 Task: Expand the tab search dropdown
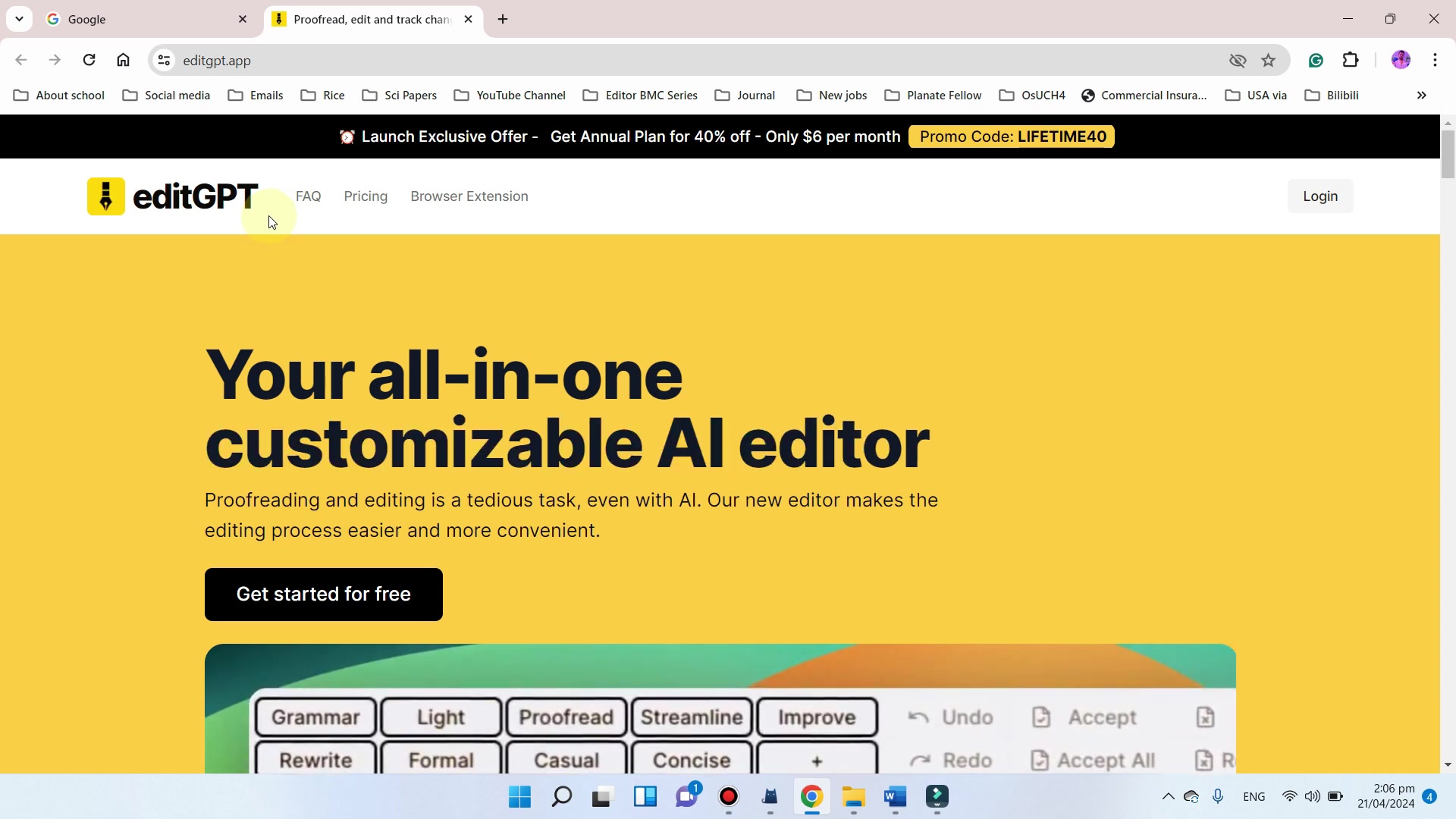[19, 19]
